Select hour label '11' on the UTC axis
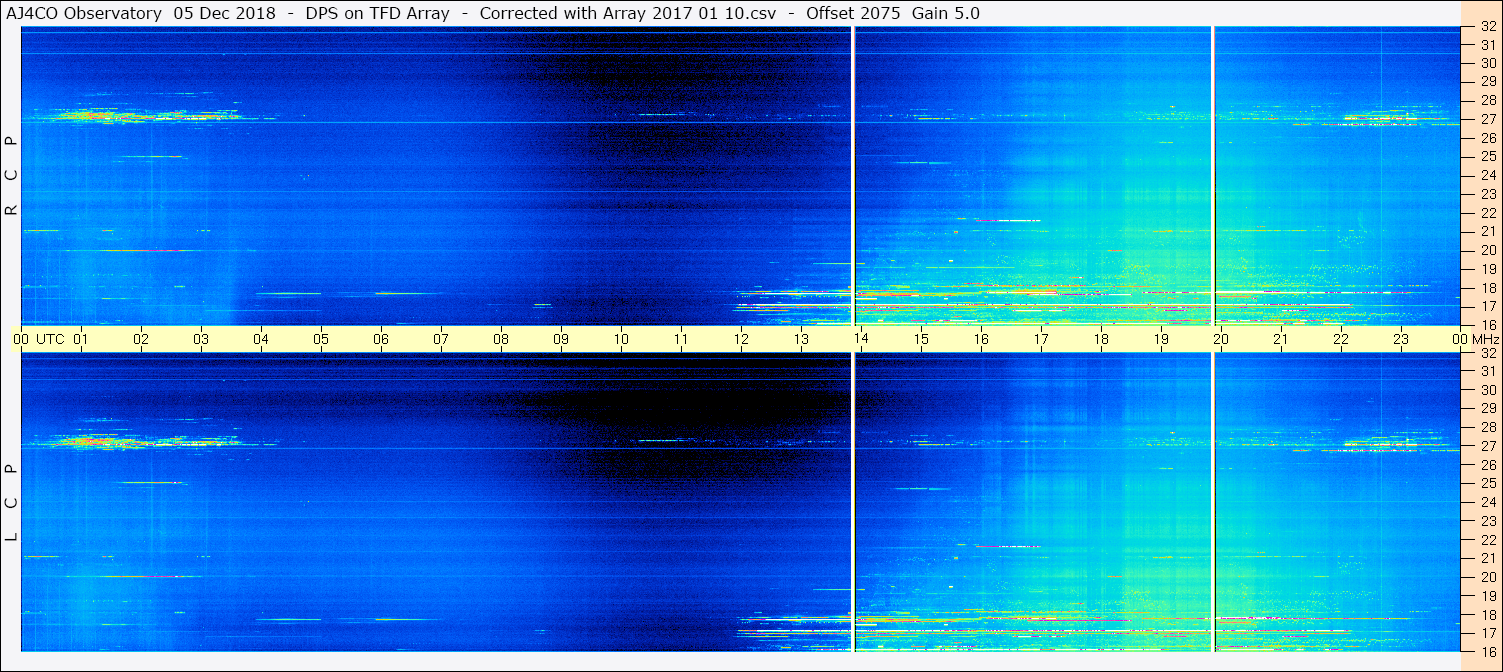The image size is (1503, 672). tap(681, 339)
